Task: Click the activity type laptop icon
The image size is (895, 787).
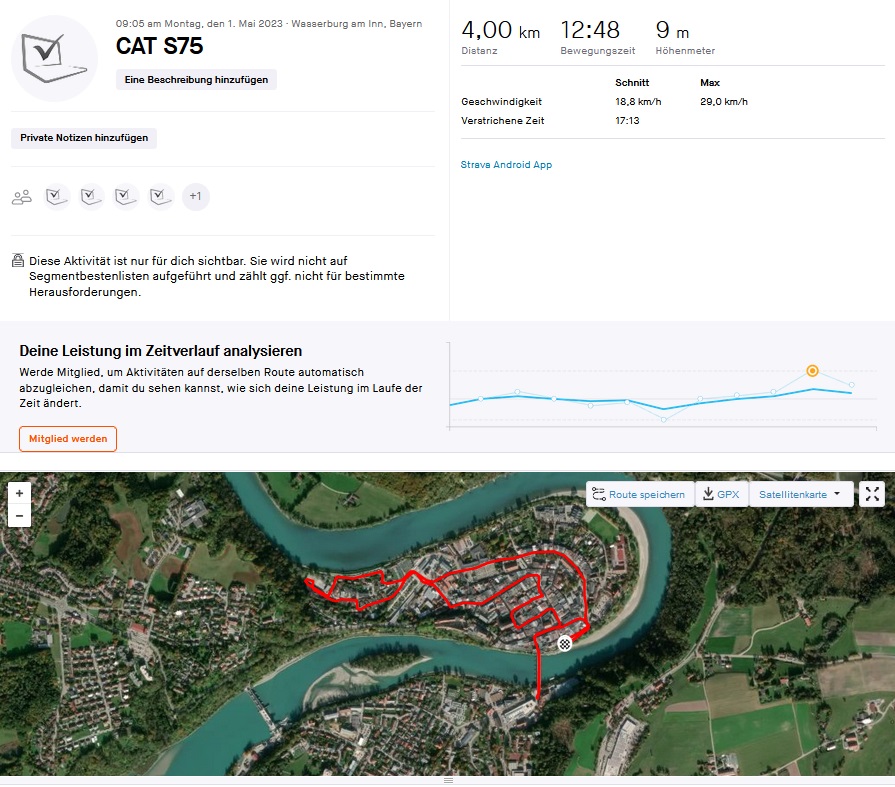Action: coord(54,57)
